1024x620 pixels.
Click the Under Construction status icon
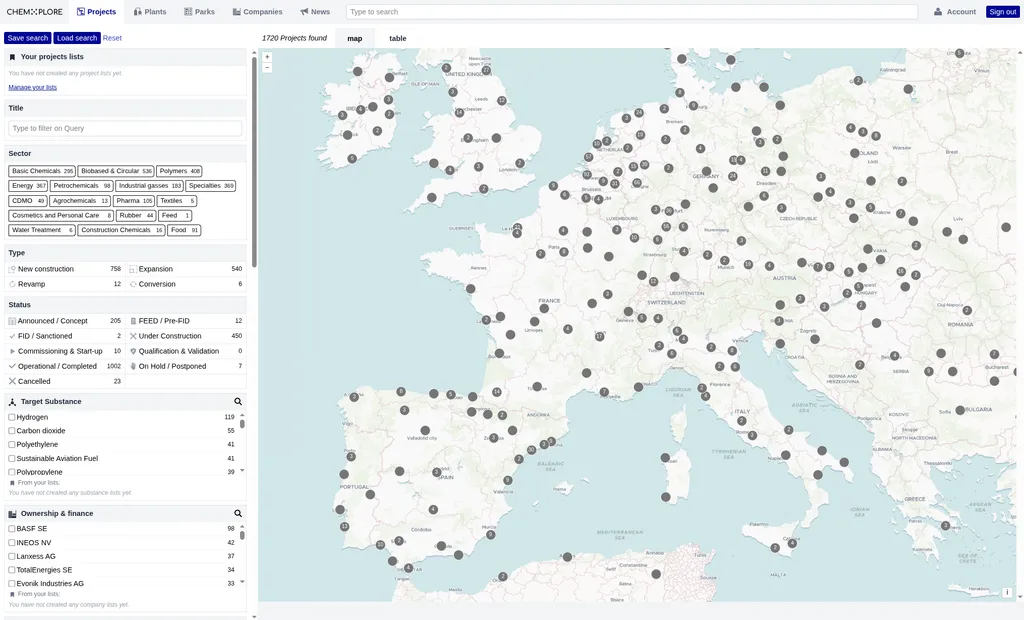pyautogui.click(x=133, y=336)
